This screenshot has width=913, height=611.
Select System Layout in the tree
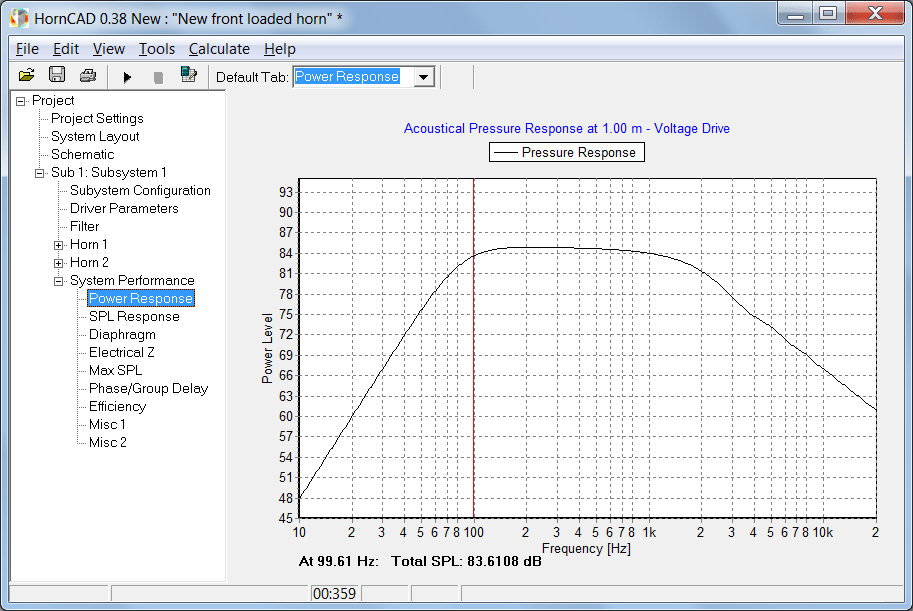coord(95,136)
